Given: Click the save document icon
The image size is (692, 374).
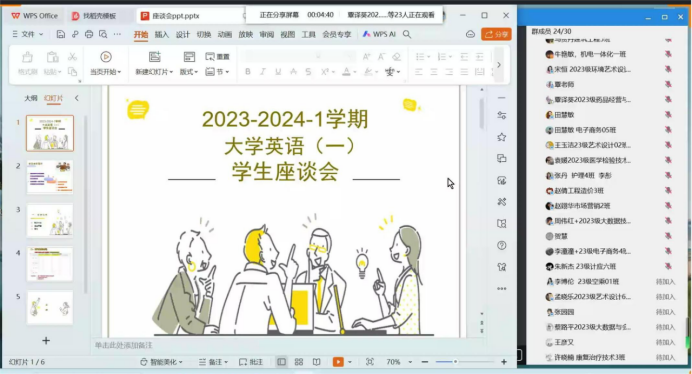Looking at the screenshot, I should (x=60, y=34).
